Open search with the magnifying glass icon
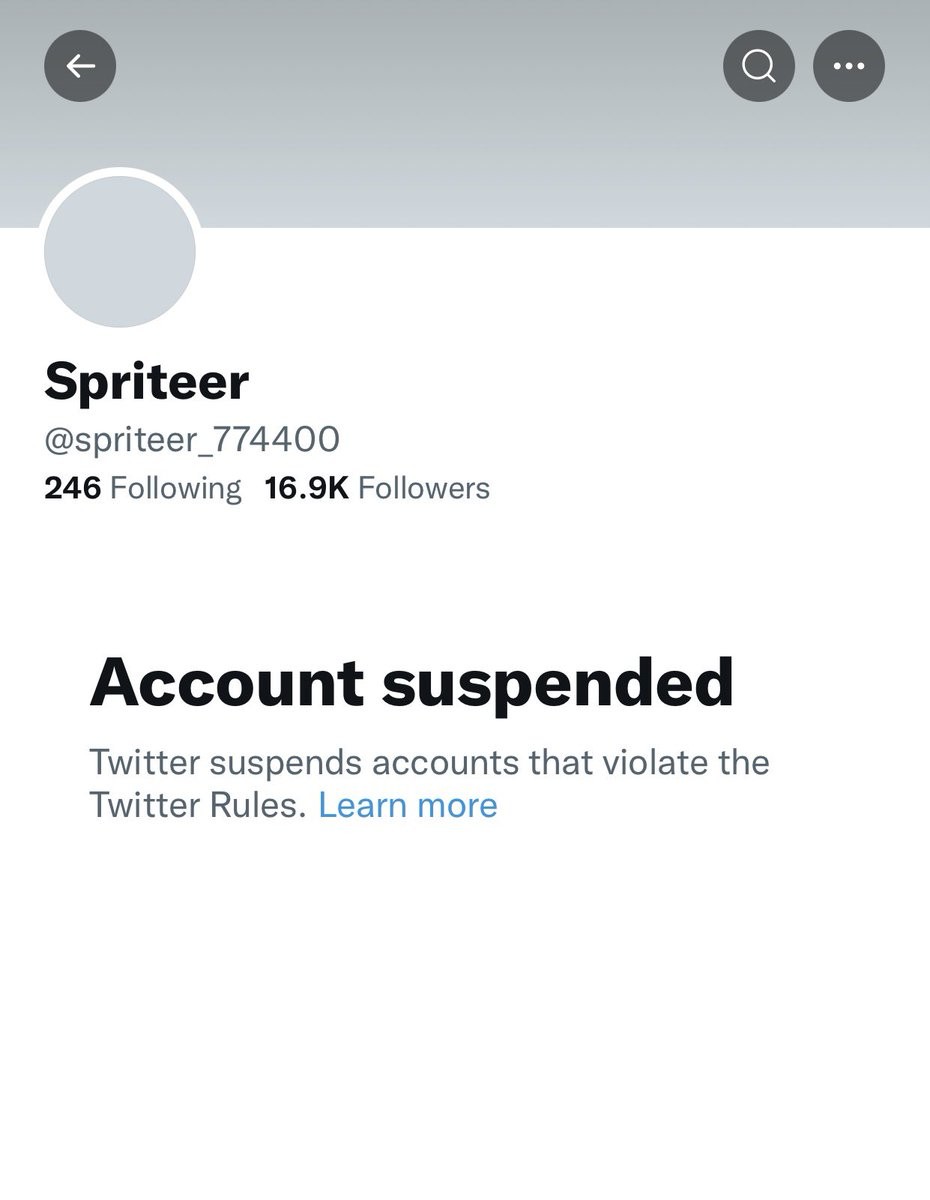The width and height of the screenshot is (930, 1200). pyautogui.click(x=759, y=66)
